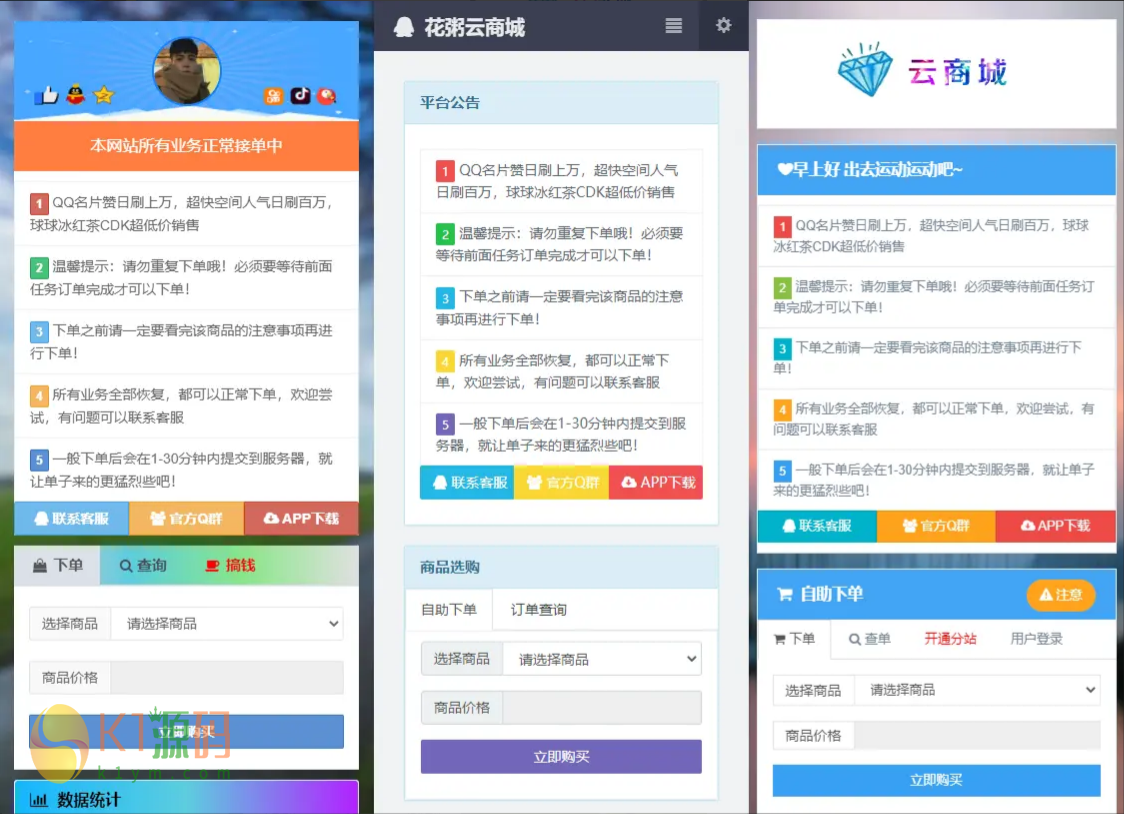The image size is (1124, 814).
Task: Click the purple 立即购买 button
Action: tap(561, 757)
